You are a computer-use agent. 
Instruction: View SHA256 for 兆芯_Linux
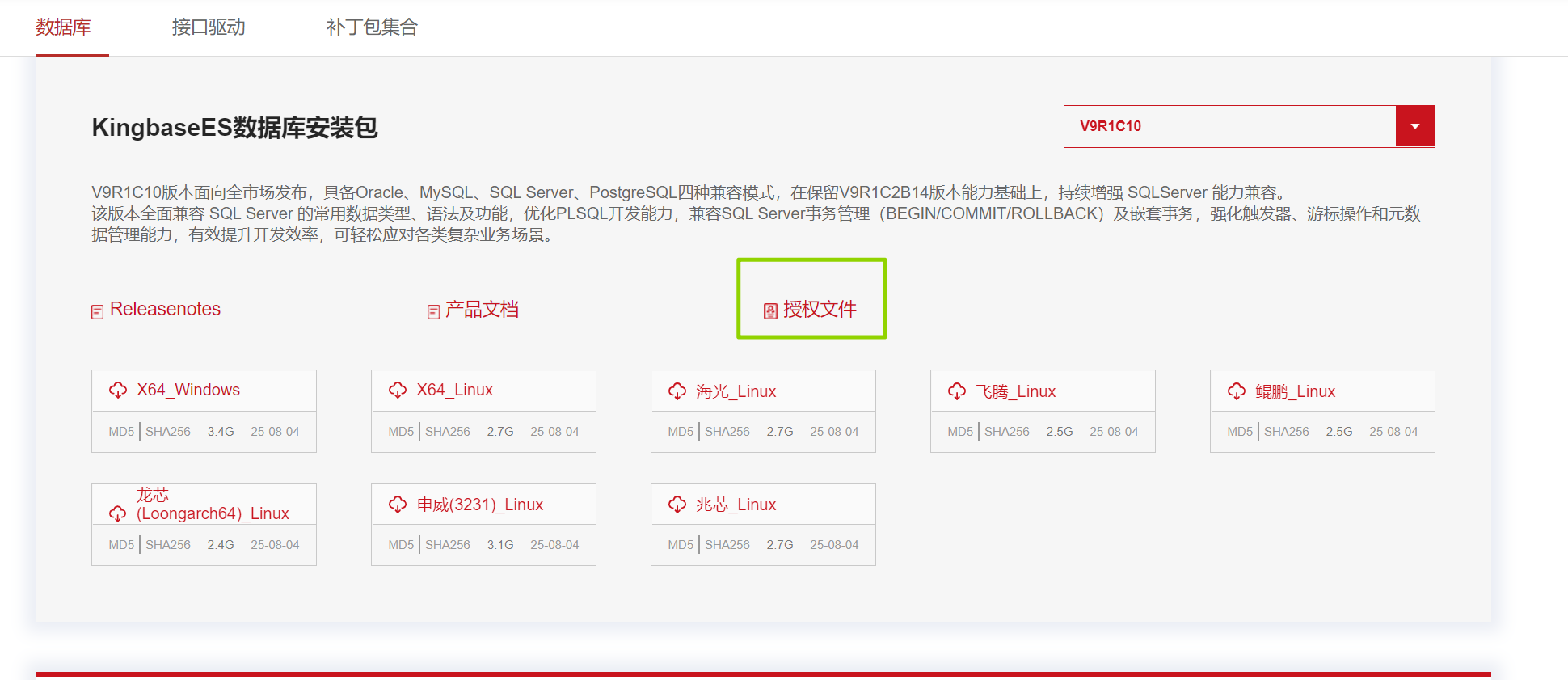tap(727, 545)
